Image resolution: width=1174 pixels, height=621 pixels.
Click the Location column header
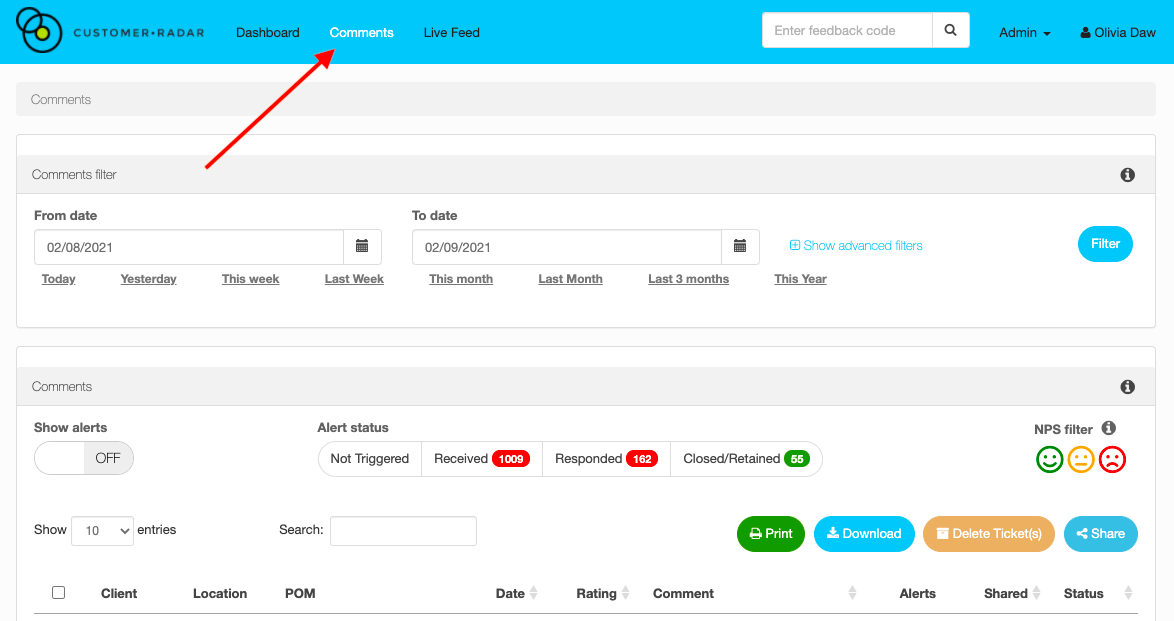click(220, 593)
